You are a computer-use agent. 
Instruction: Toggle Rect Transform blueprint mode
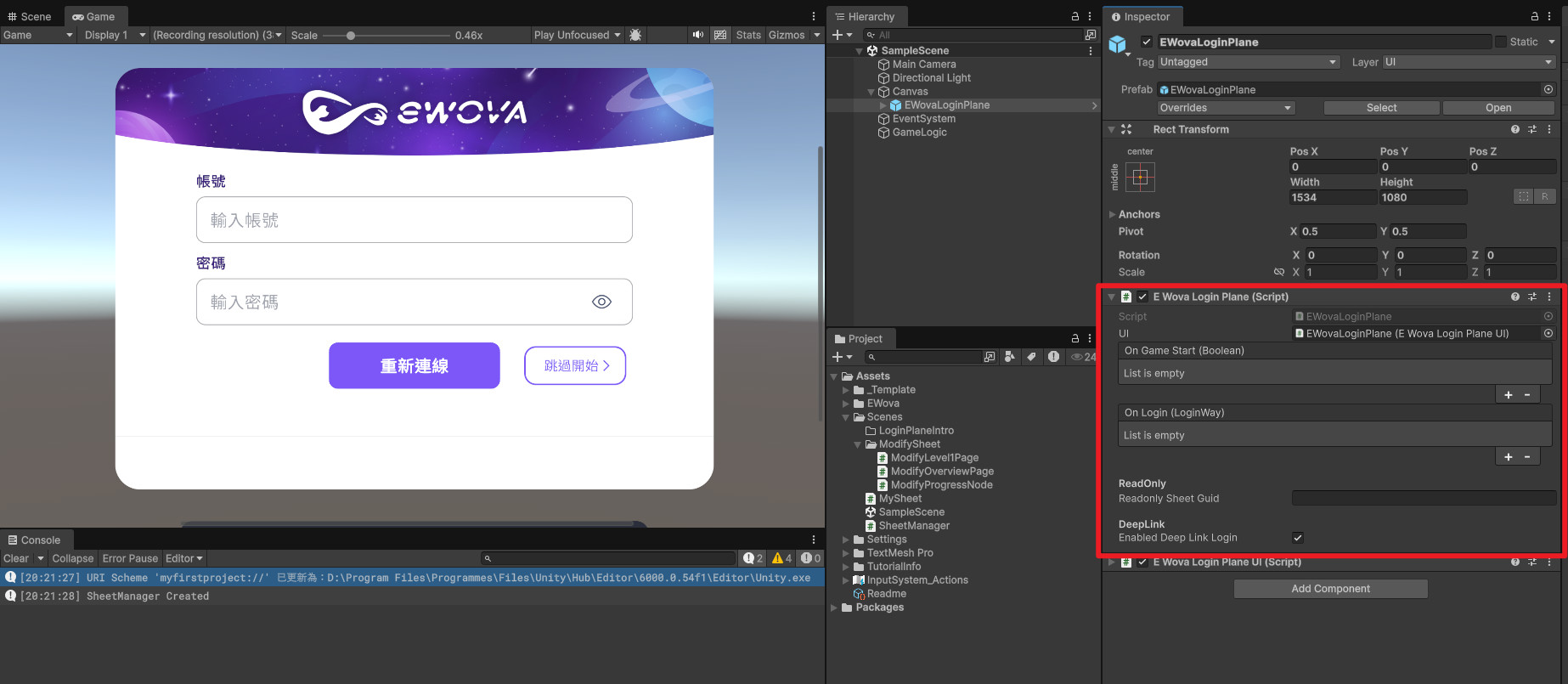click(1524, 196)
